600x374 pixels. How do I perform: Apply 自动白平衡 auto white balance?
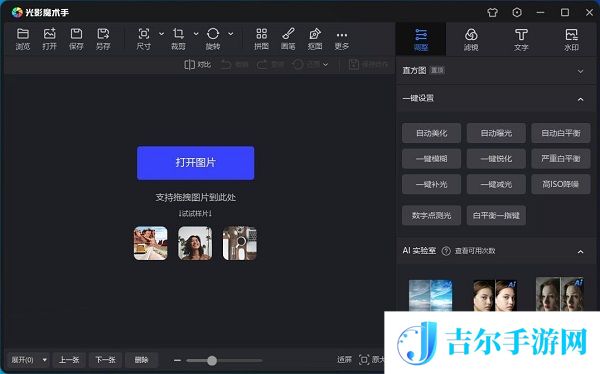point(561,133)
